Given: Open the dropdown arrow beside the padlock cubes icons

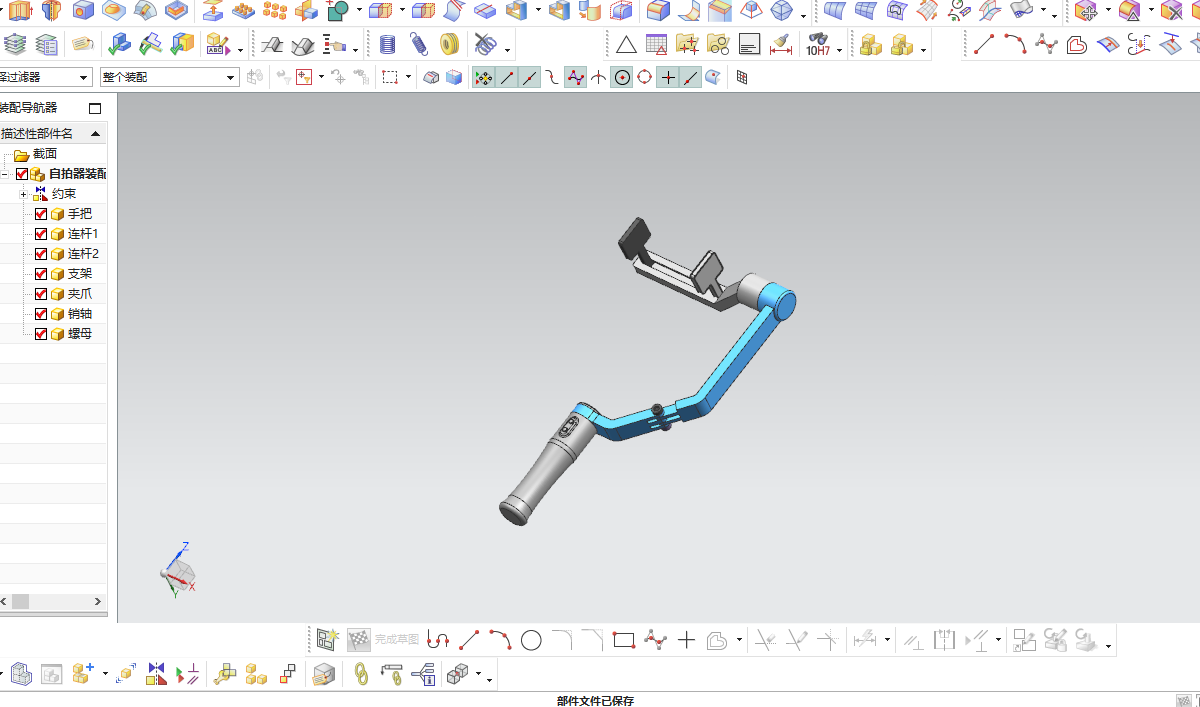Looking at the screenshot, I should 923,49.
